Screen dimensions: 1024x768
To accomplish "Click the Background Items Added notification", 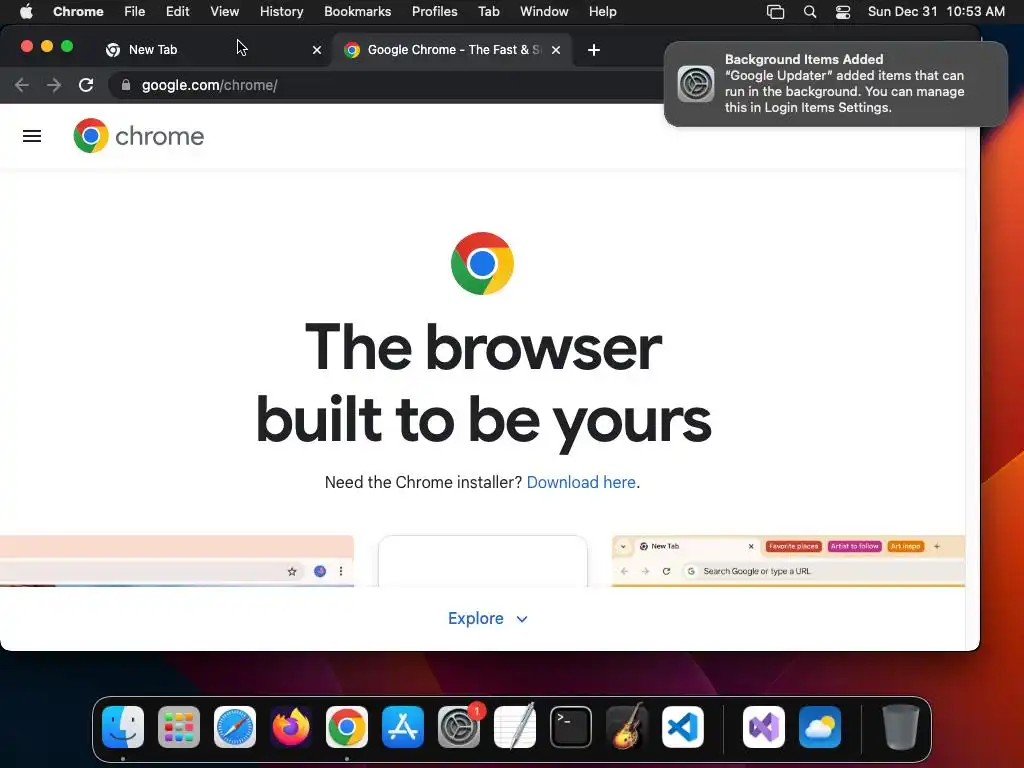I will [x=835, y=84].
